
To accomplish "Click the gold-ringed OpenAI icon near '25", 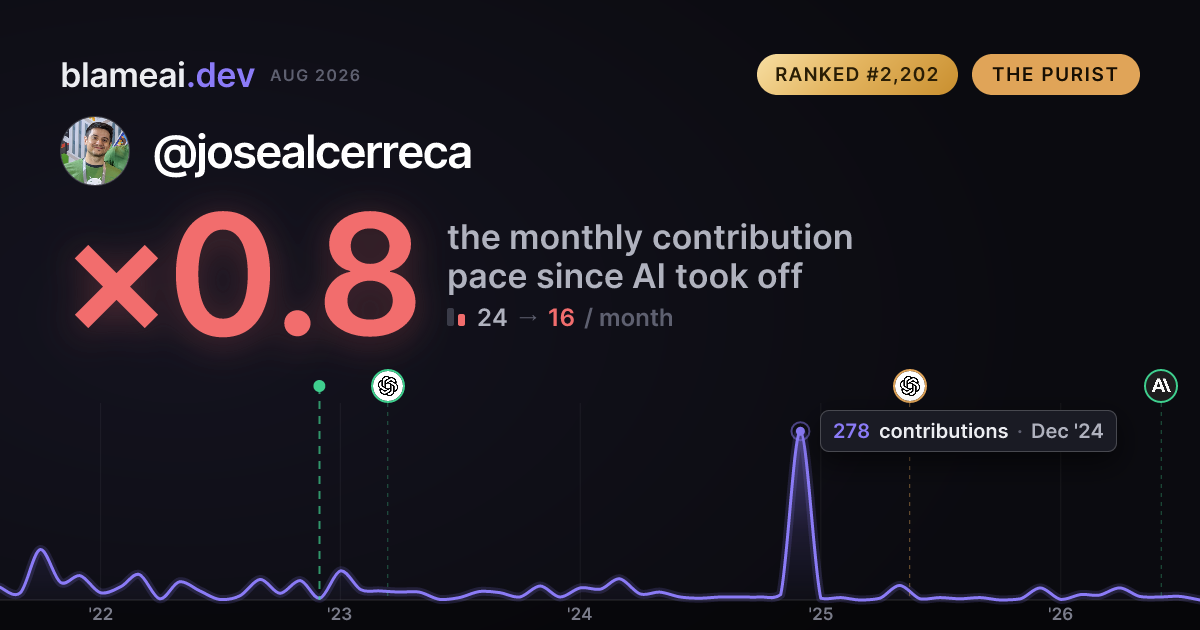I will coord(910,386).
